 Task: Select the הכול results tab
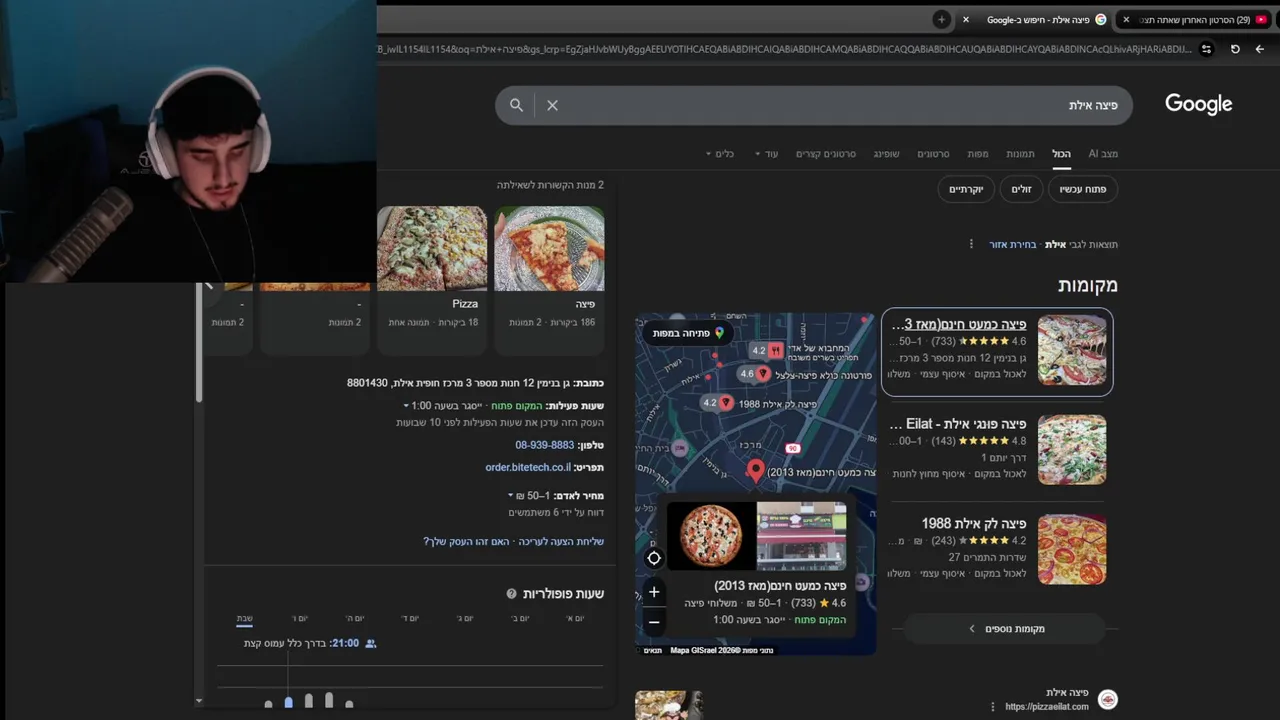click(1061, 154)
